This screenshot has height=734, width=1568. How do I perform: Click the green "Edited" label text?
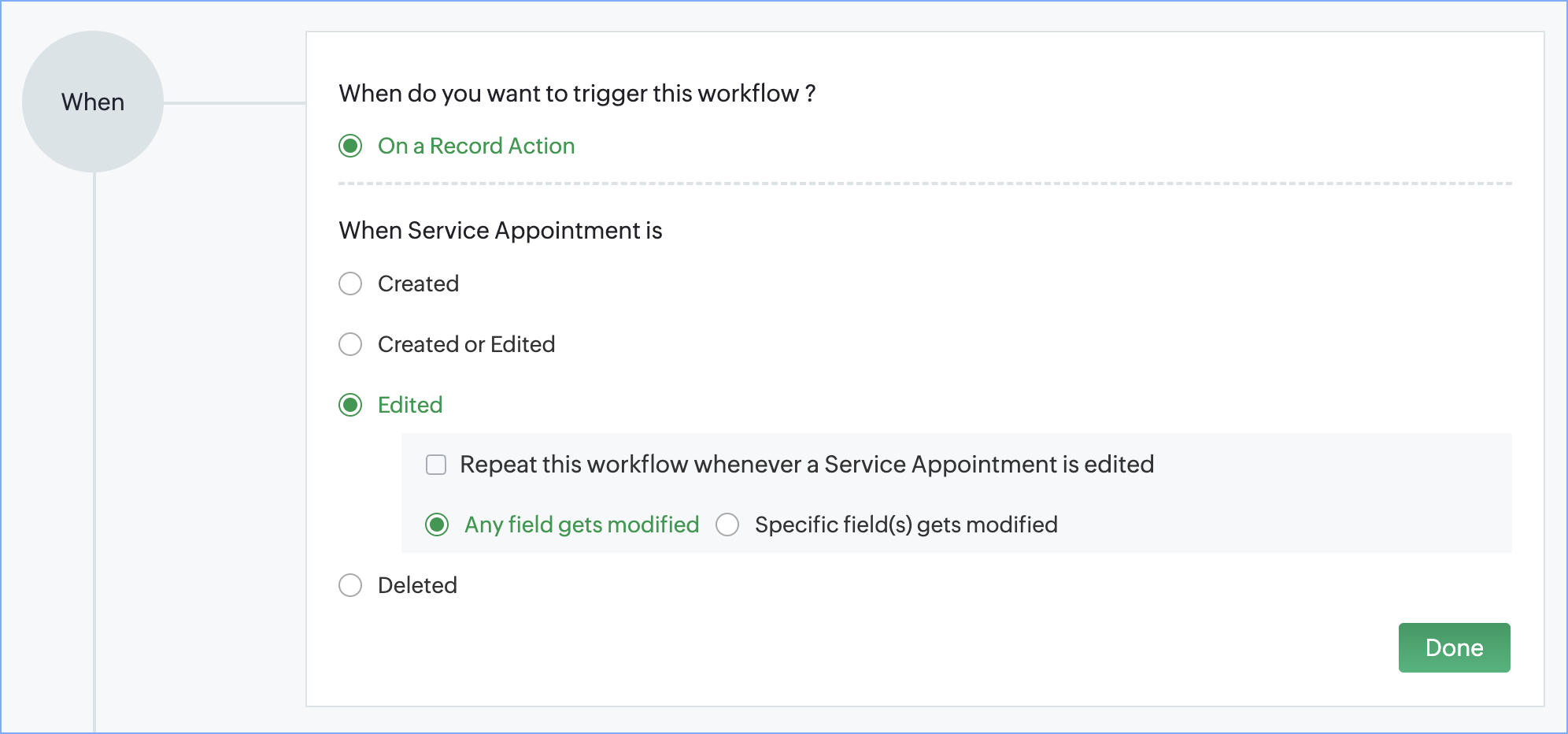pyautogui.click(x=410, y=405)
